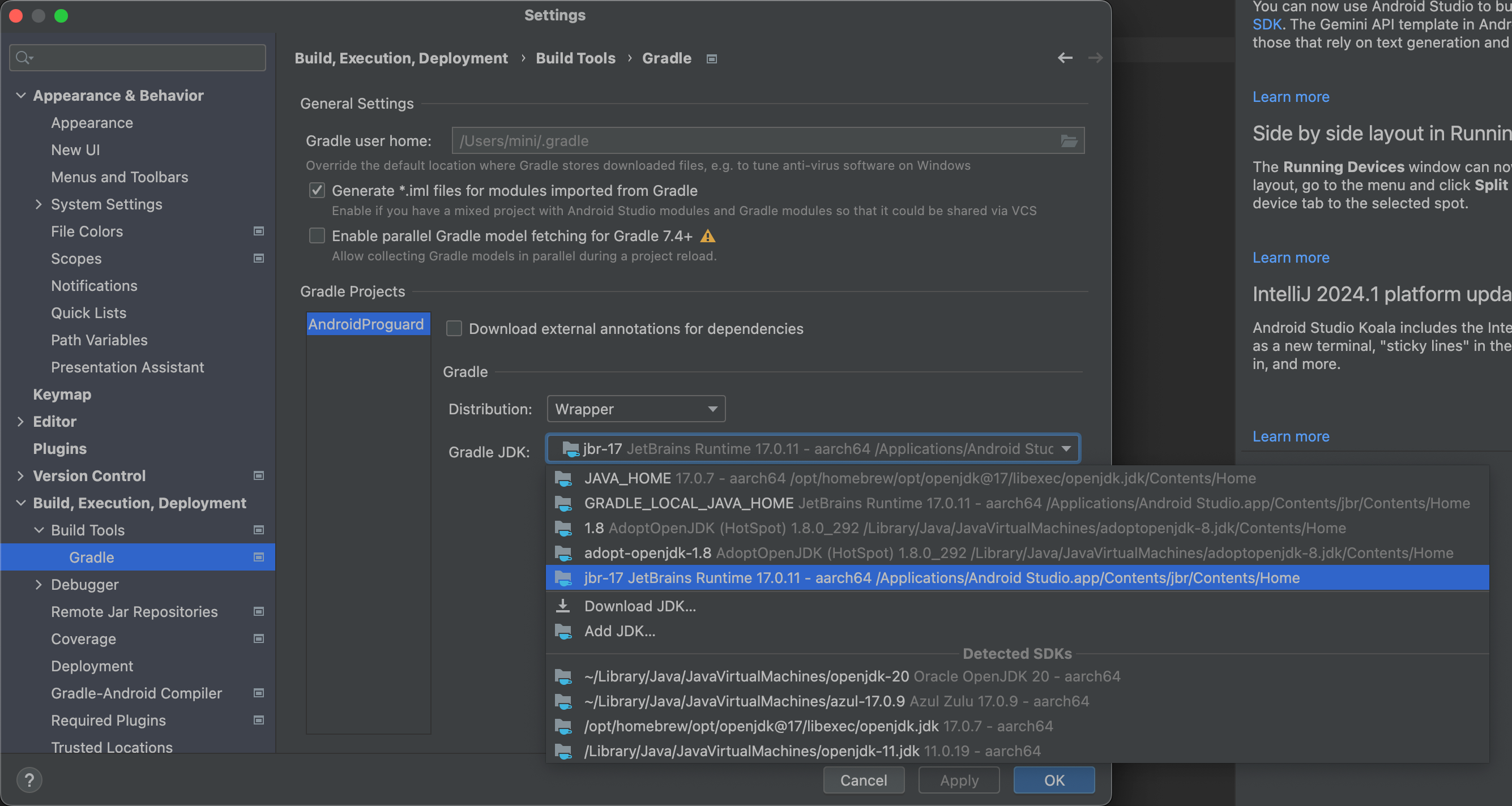Select AndroidProguard Gradle project tab
Screen dimensions: 1512x806
(x=365, y=323)
